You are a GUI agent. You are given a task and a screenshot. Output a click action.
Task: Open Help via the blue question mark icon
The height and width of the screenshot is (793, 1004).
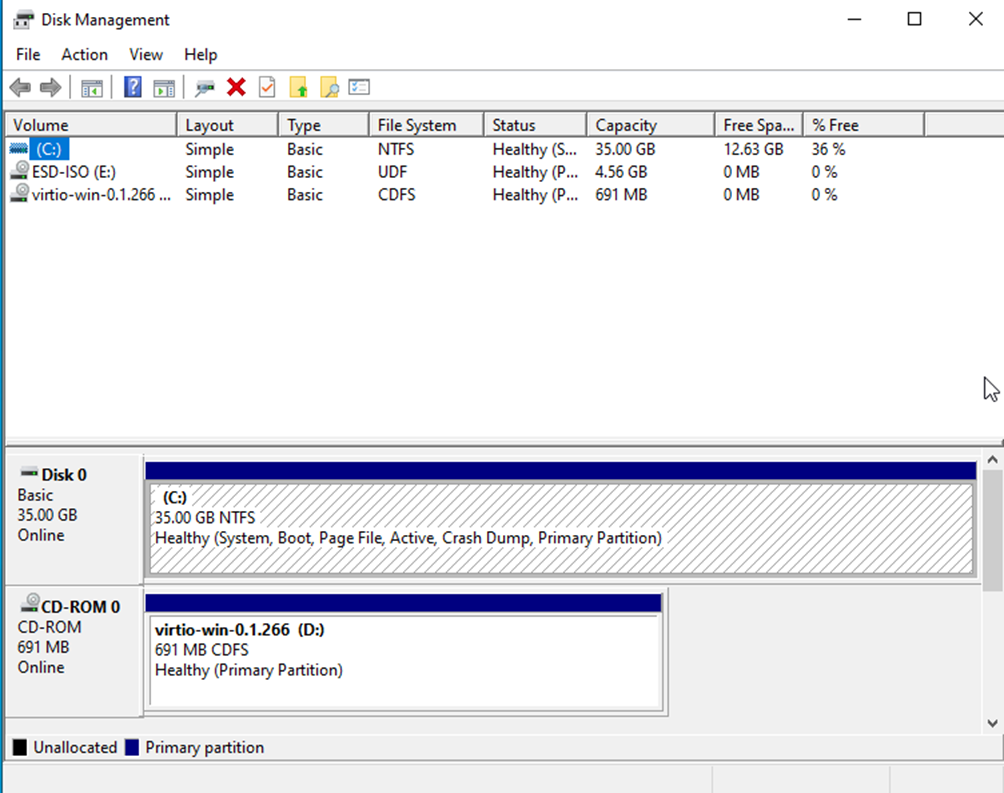tap(132, 88)
